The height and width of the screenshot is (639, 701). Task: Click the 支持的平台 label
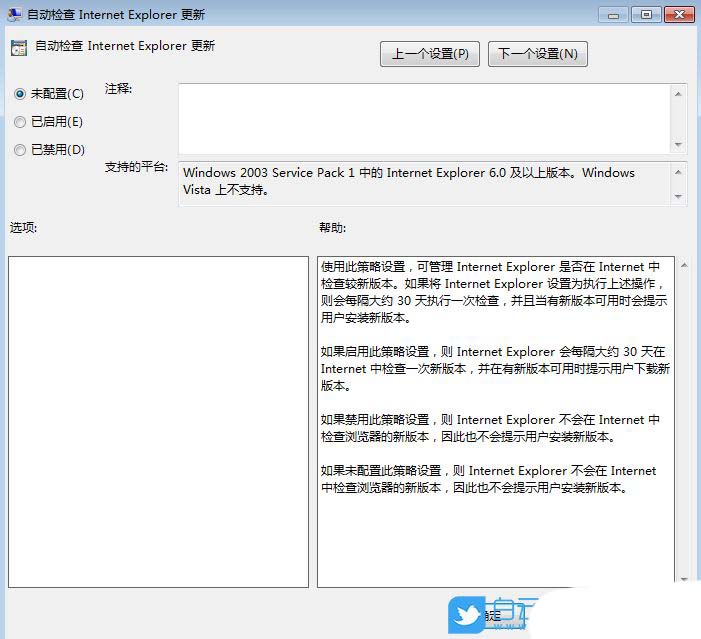coord(136,167)
